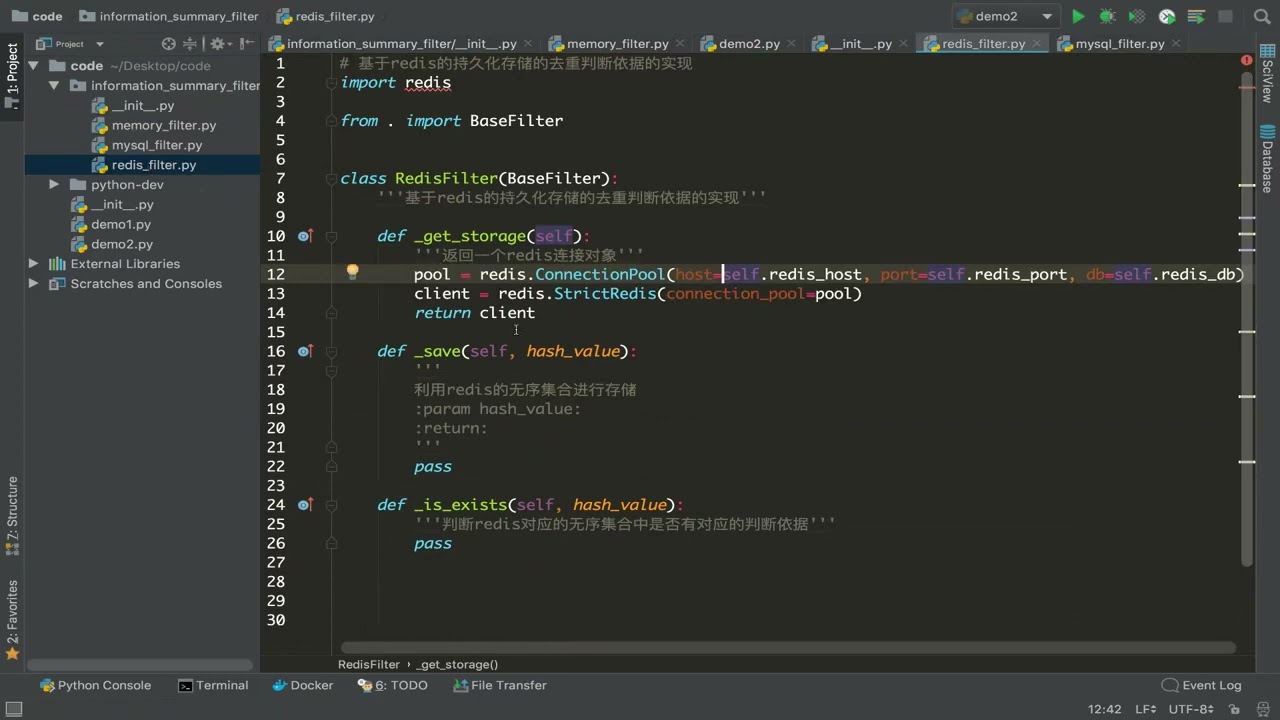Expand Scratches and Consoles node

pos(33,284)
